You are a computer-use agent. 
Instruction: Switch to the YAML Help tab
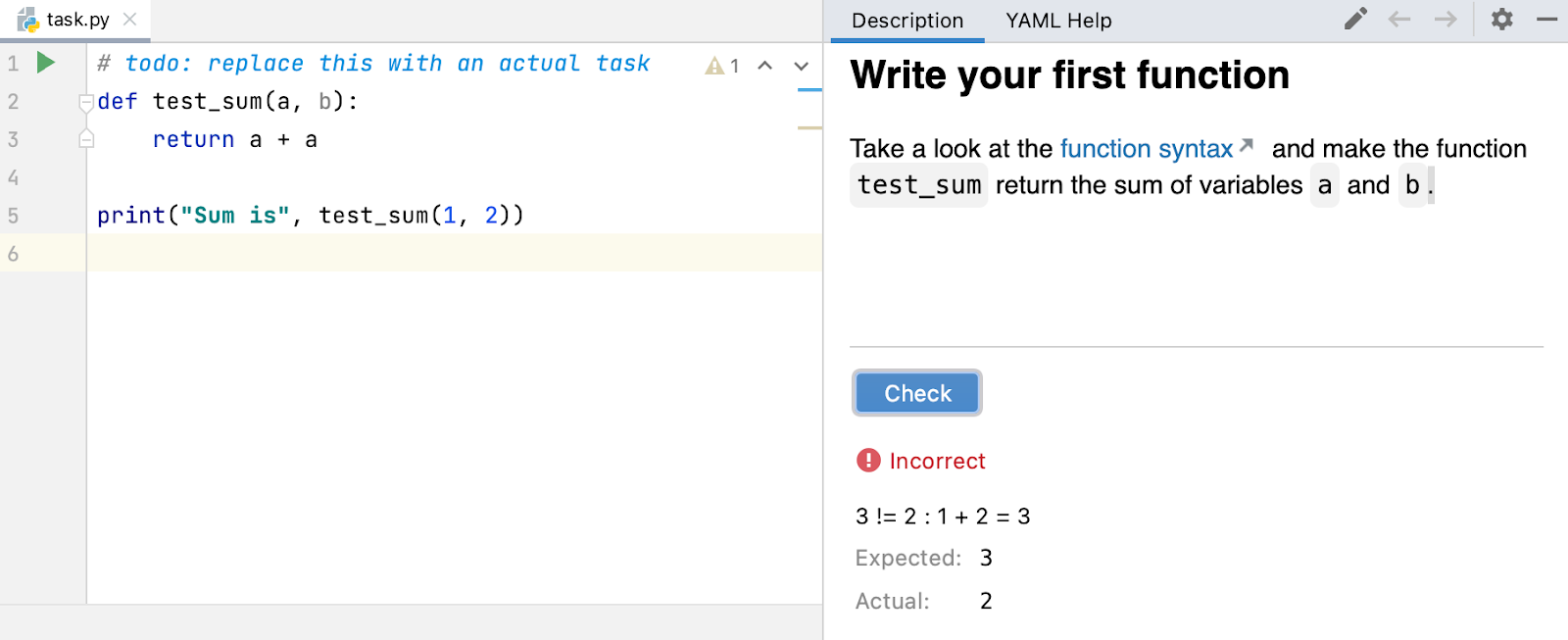point(1058,21)
